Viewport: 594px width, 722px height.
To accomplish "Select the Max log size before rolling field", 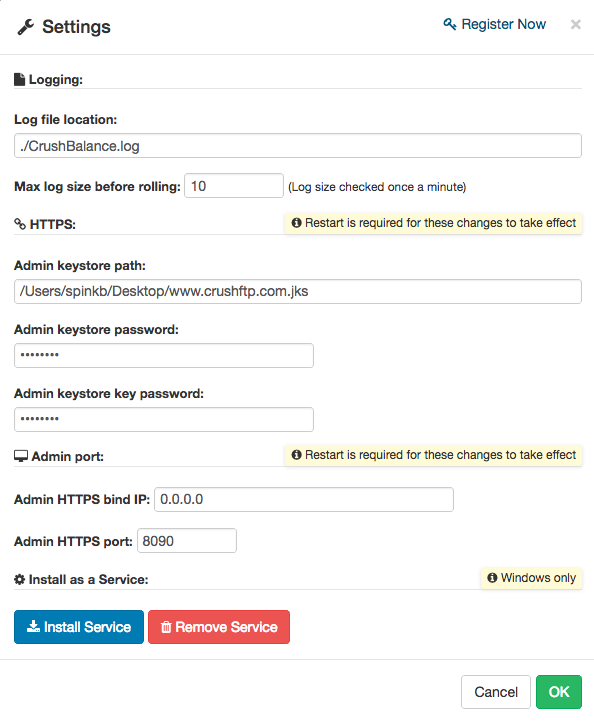I will point(234,186).
